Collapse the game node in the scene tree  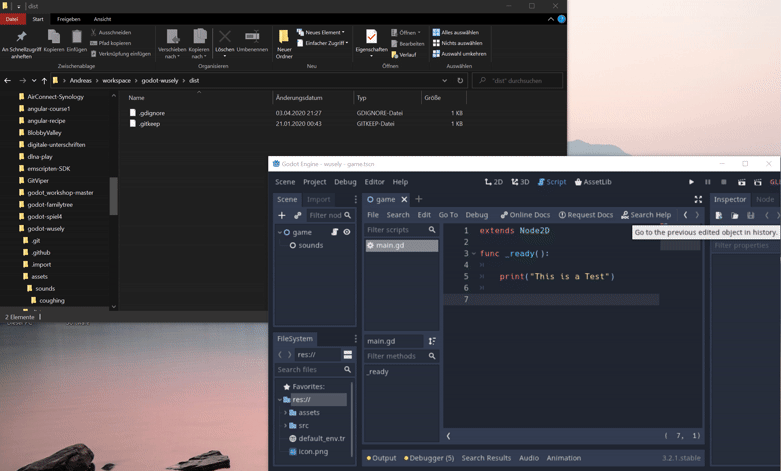coord(280,232)
